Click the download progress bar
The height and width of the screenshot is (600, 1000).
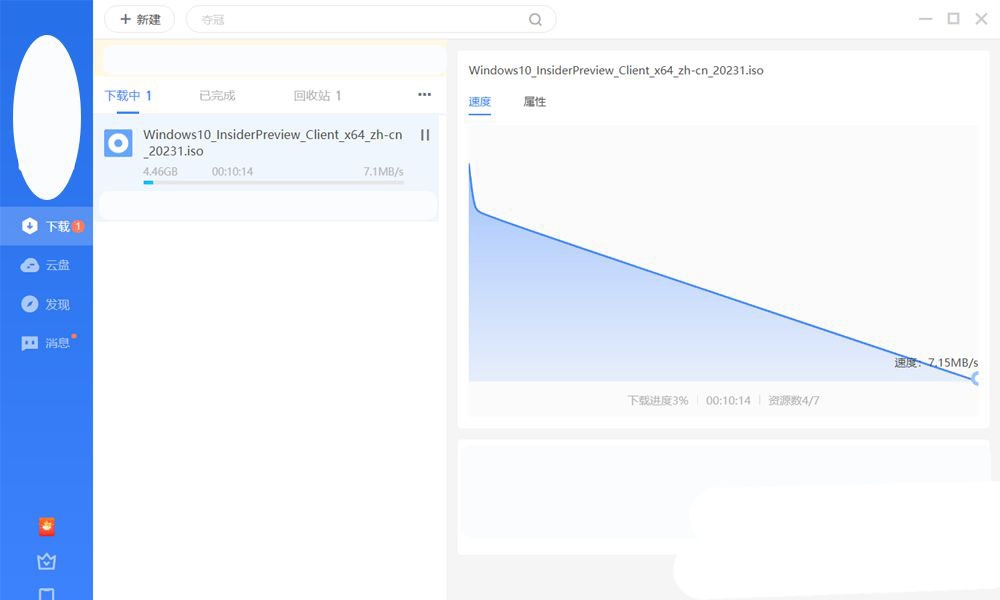[273, 182]
